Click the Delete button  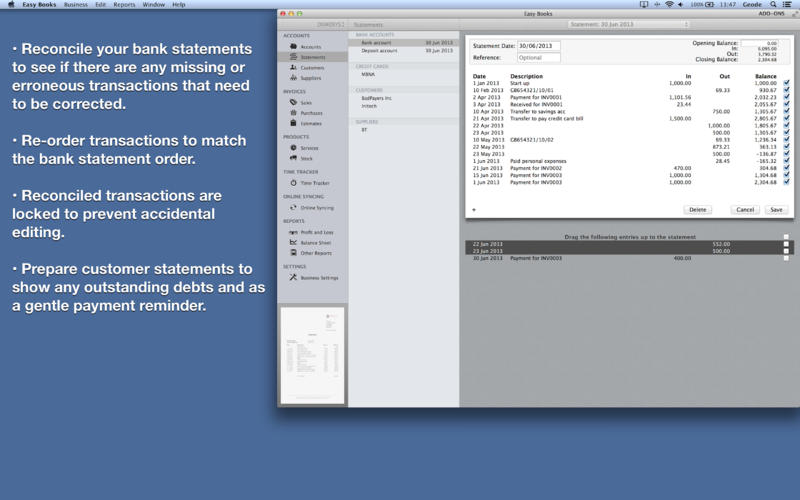(697, 210)
